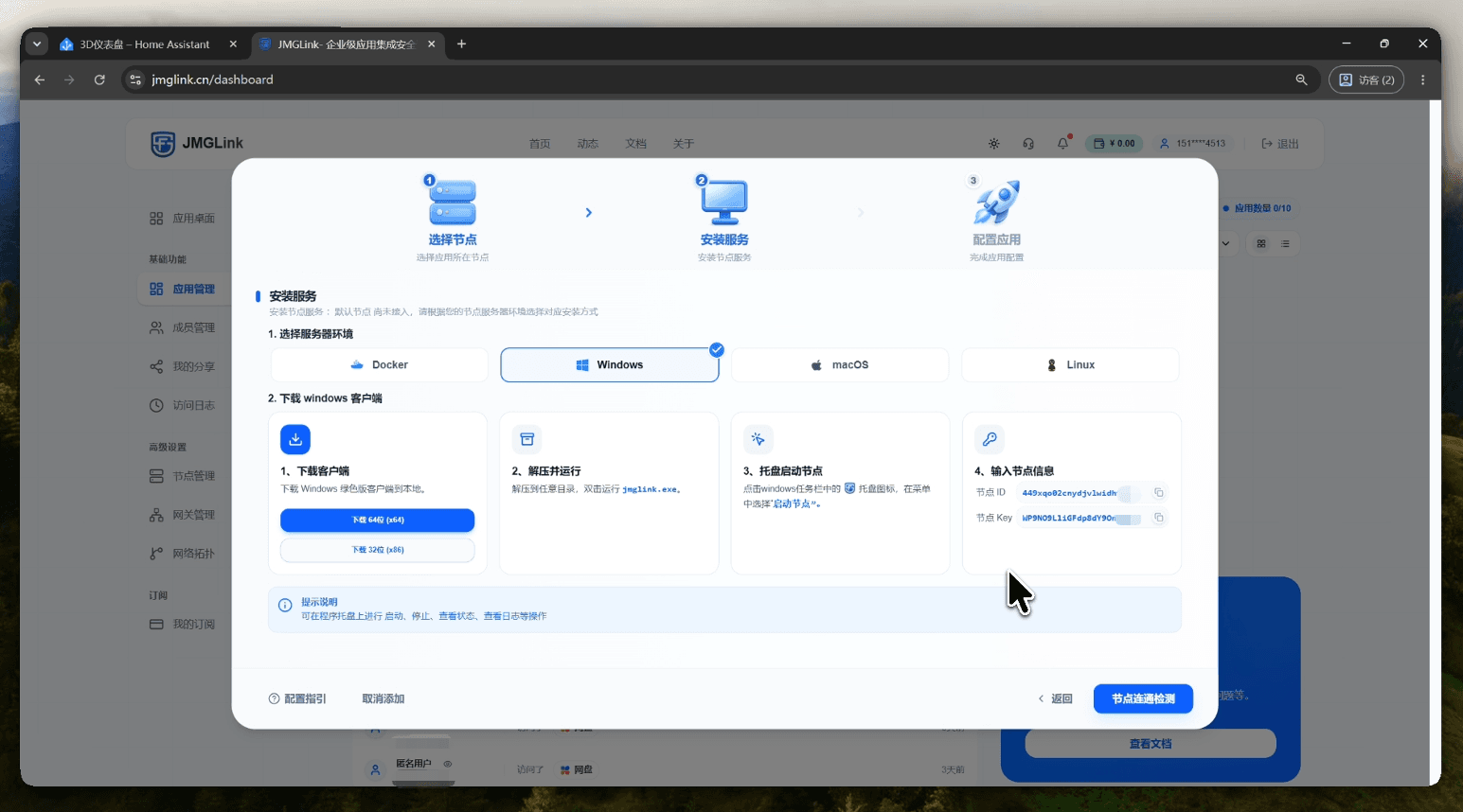This screenshot has width=1463, height=812.
Task: Go back in browser history
Action: click(40, 79)
